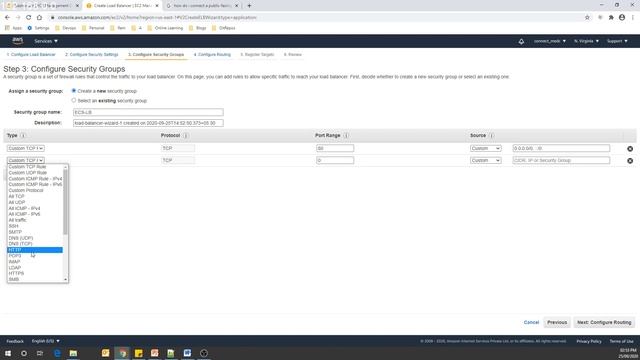Go to step 2 Configure Security Settings
This screenshot has height=360, width=640.
(x=91, y=55)
